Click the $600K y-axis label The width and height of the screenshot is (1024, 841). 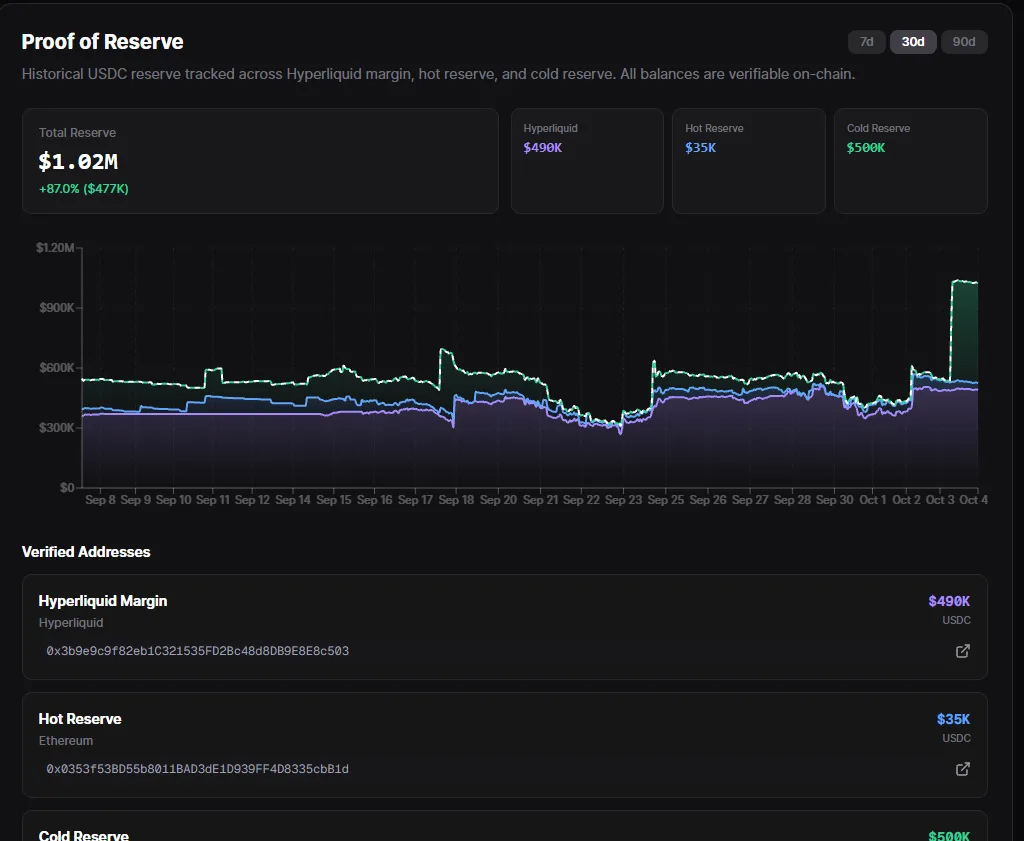point(57,368)
